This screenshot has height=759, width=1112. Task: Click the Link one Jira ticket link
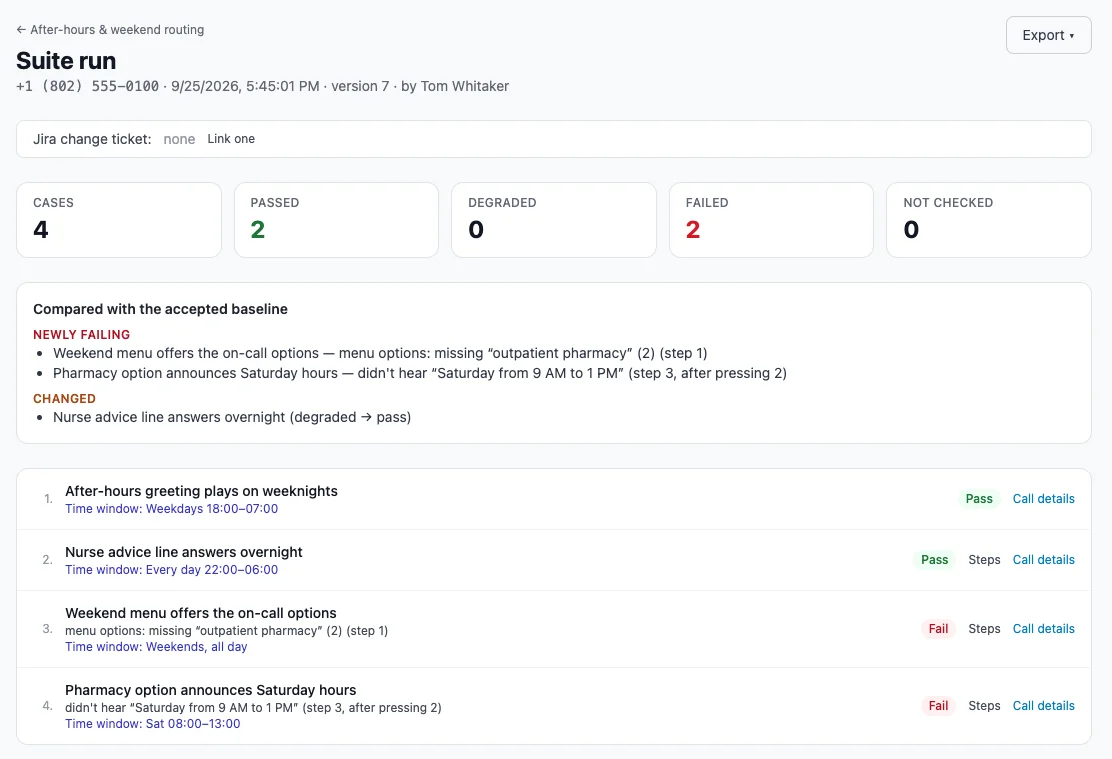pyautogui.click(x=231, y=139)
